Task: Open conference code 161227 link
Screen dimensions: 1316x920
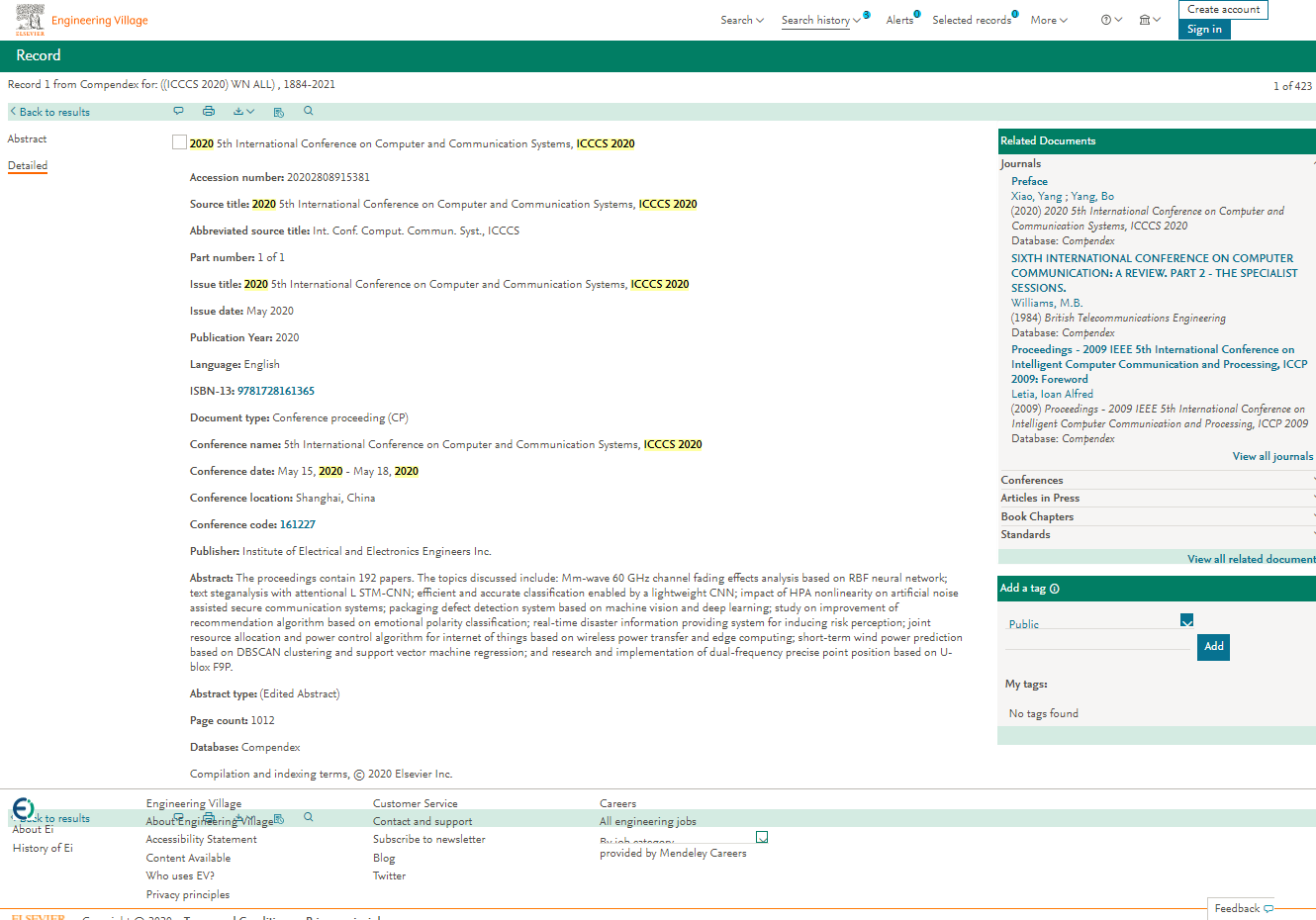Action: 298,524
